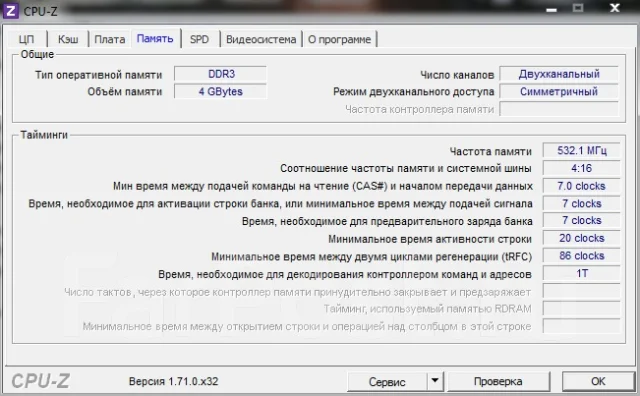Click the Проверка button
This screenshot has width=640, height=396.
498,381
